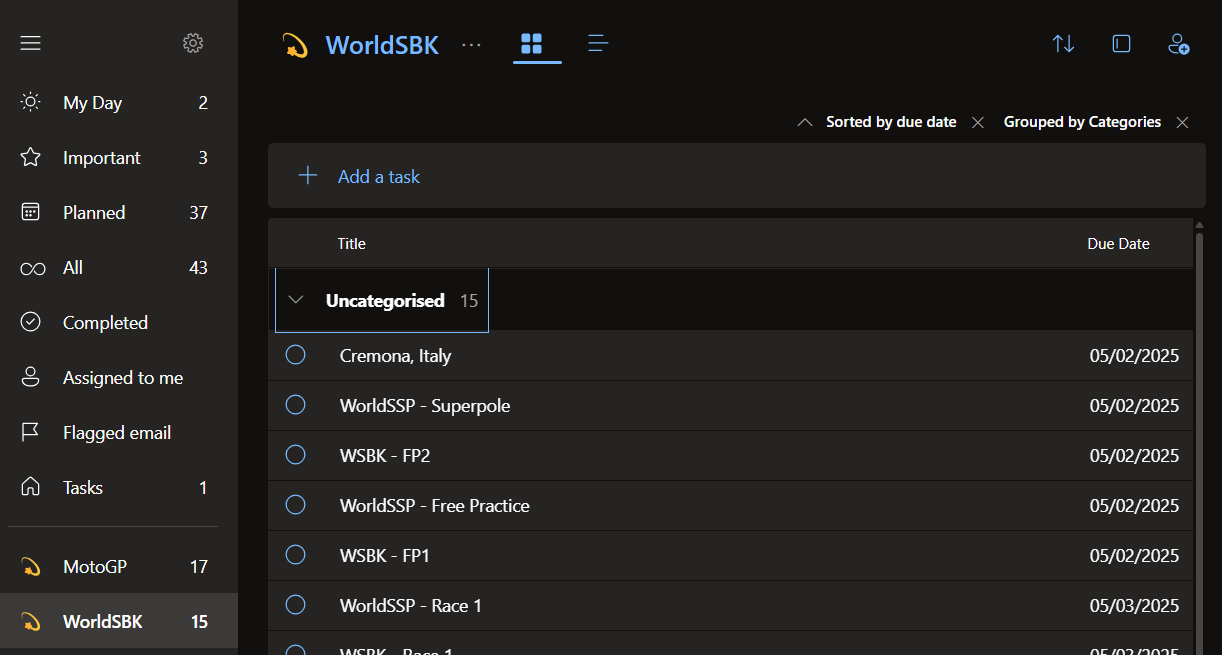Open the Planned tasks view
This screenshot has height=655, width=1222.
pyautogui.click(x=94, y=212)
